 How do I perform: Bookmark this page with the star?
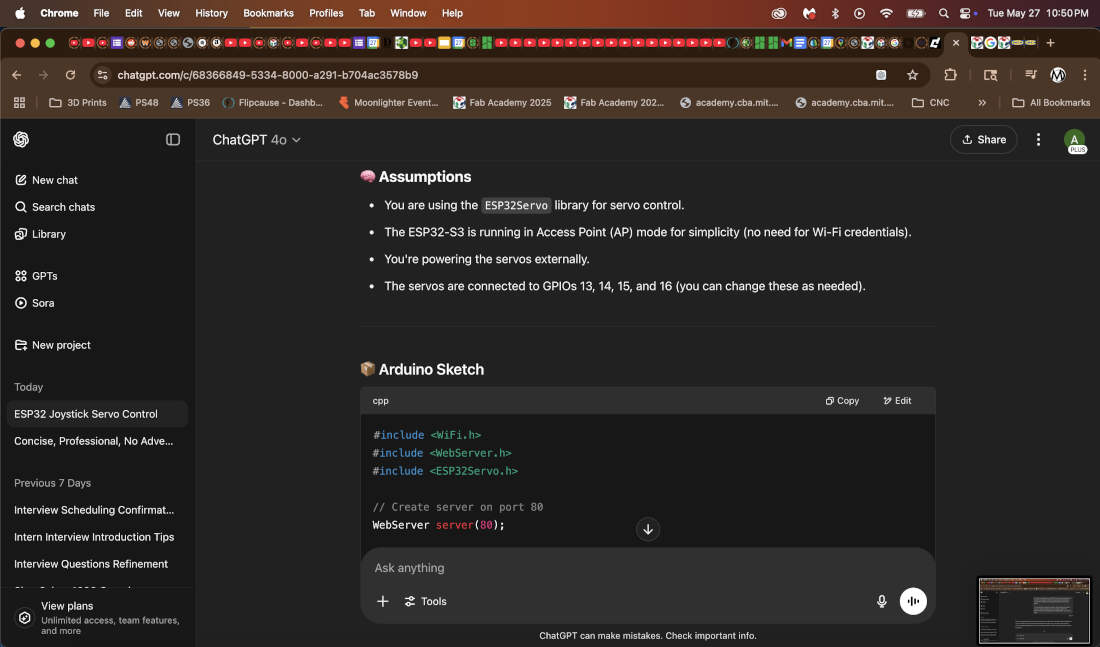[912, 75]
